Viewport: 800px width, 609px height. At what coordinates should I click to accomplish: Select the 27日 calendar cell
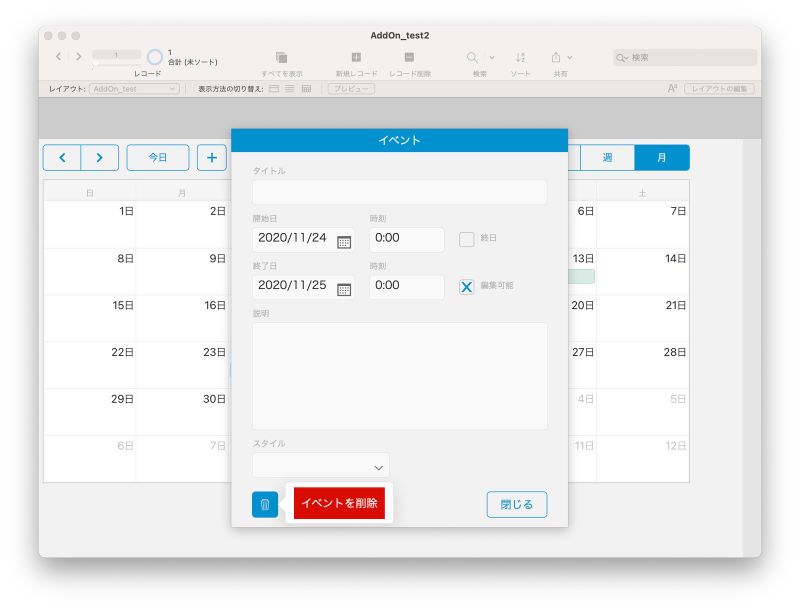[x=582, y=365]
